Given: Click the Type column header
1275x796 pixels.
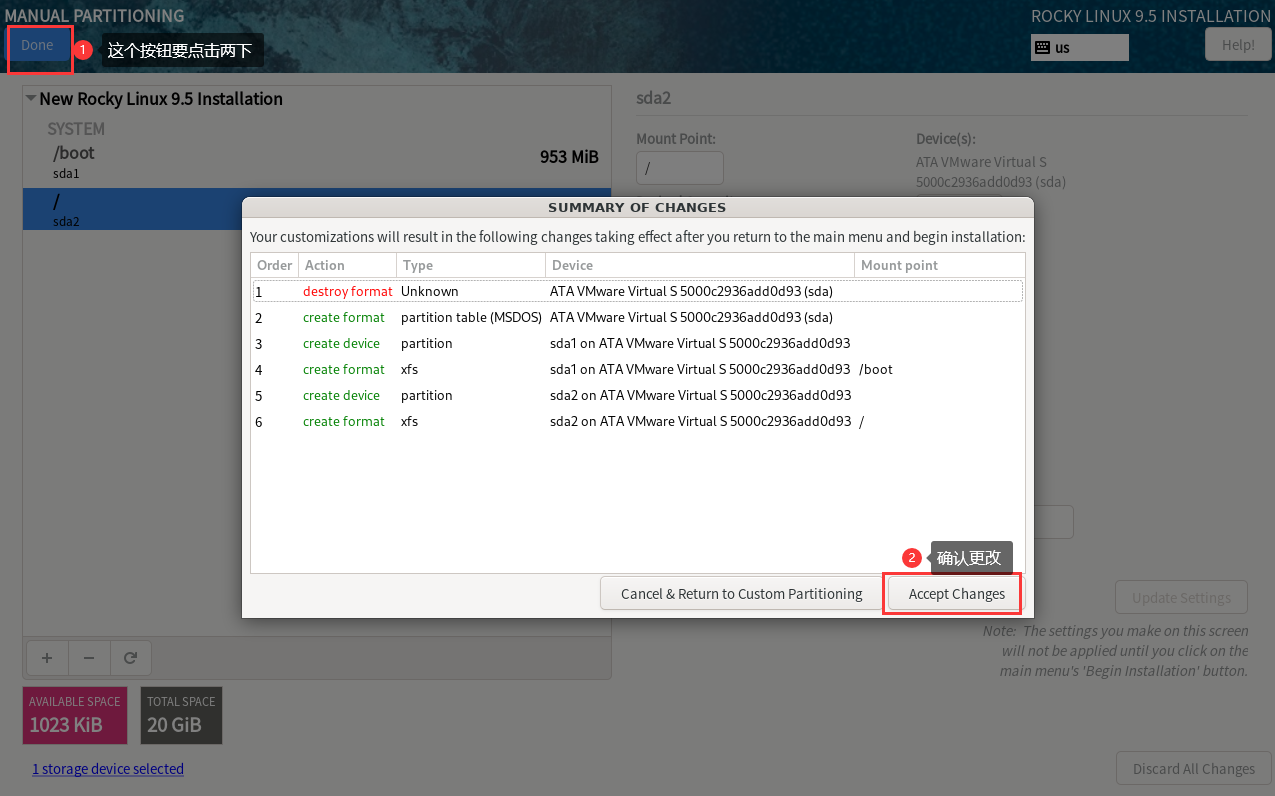Looking at the screenshot, I should coord(470,265).
